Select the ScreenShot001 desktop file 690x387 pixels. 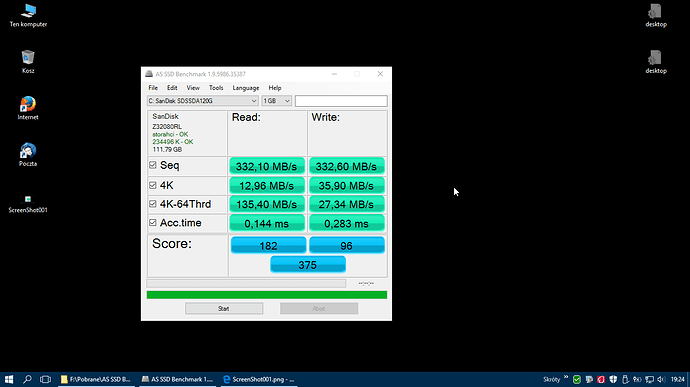tap(28, 204)
